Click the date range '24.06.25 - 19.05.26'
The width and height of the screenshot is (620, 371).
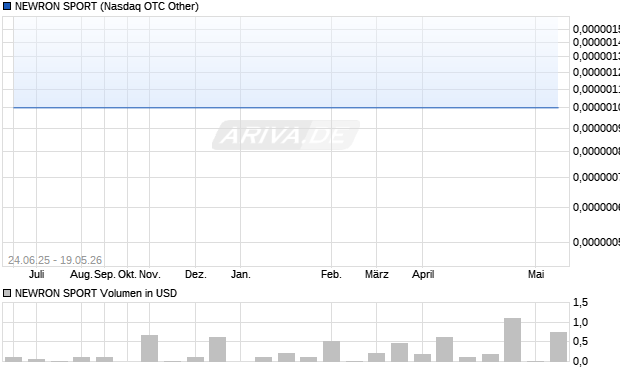(55, 260)
